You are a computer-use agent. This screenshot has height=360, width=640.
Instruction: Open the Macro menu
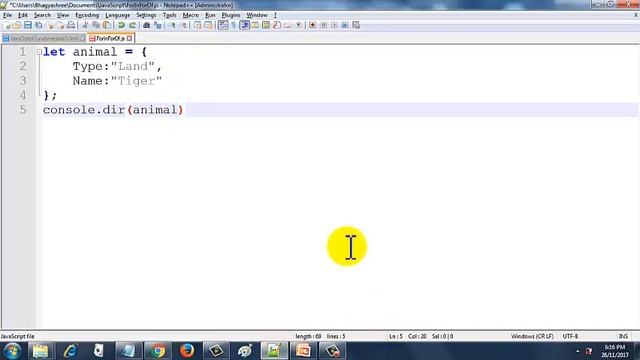point(191,15)
